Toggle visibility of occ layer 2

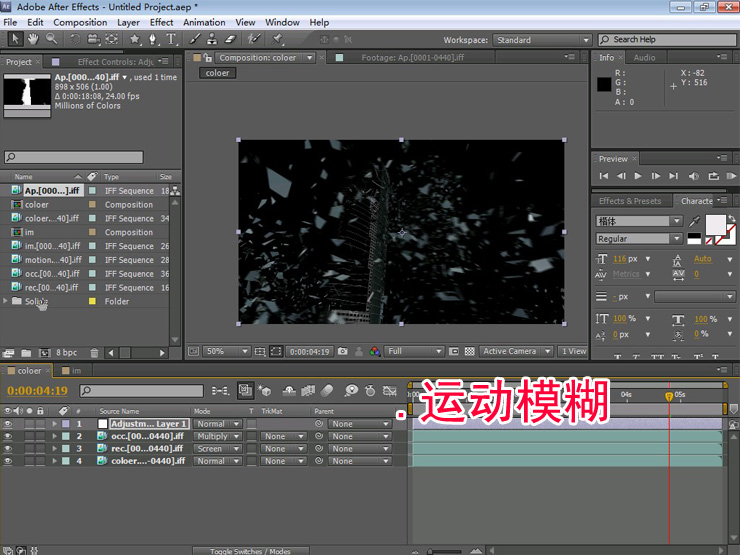(x=9, y=437)
